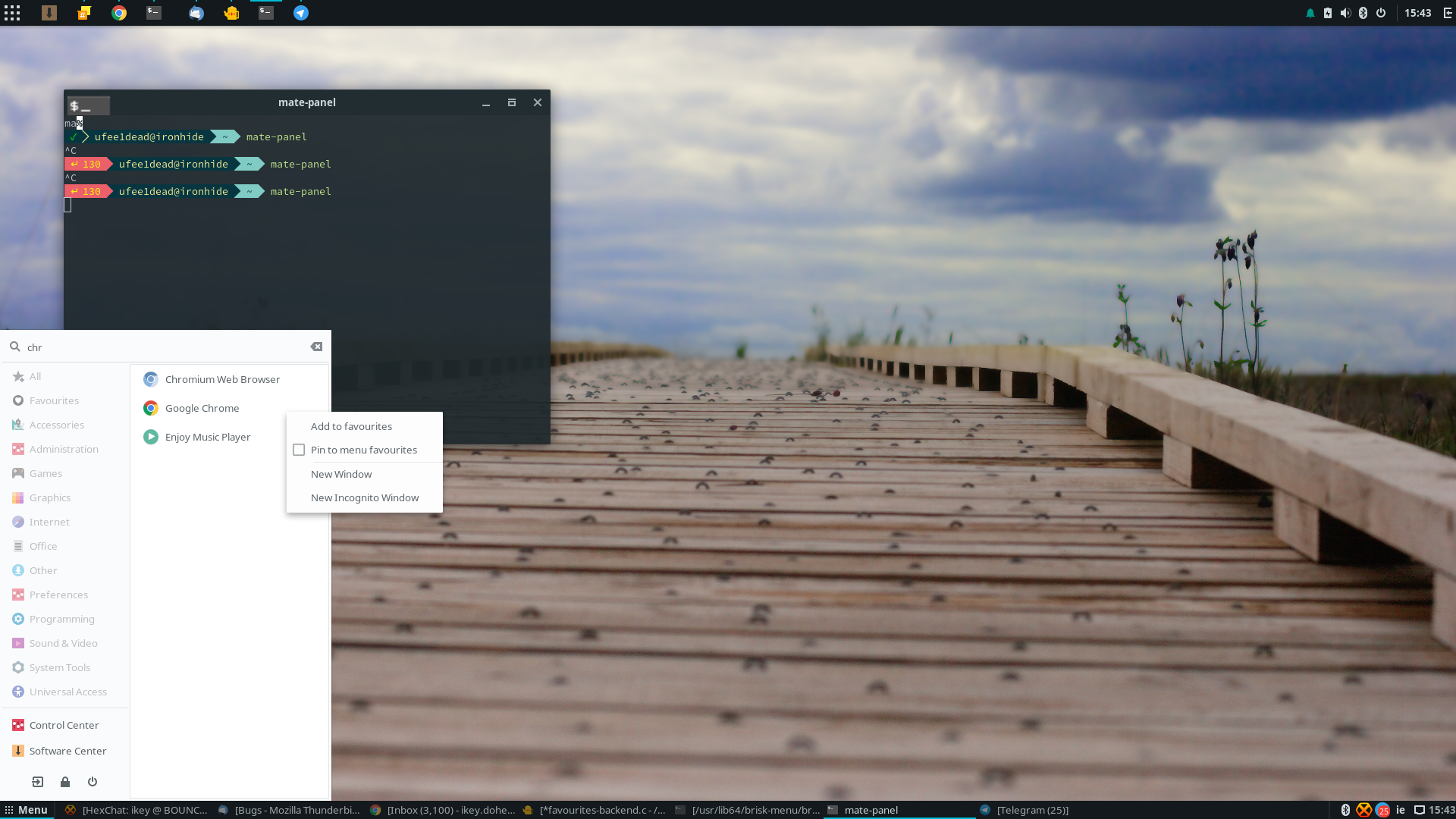Open Thunderbird icon in top panel
The height and width of the screenshot is (819, 1456).
click(196, 13)
